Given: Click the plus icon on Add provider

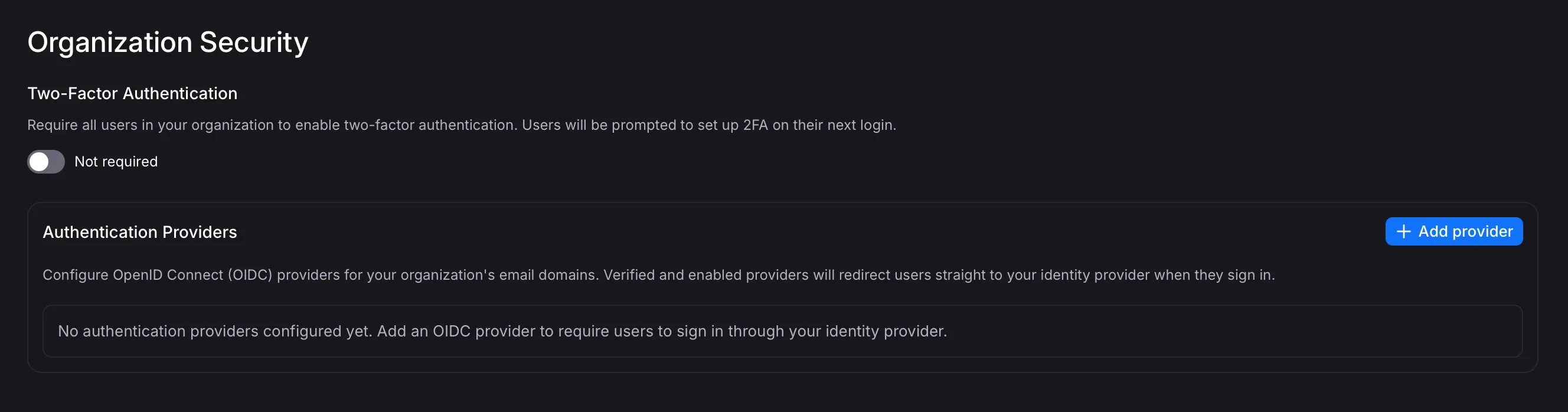Looking at the screenshot, I should pos(1403,232).
